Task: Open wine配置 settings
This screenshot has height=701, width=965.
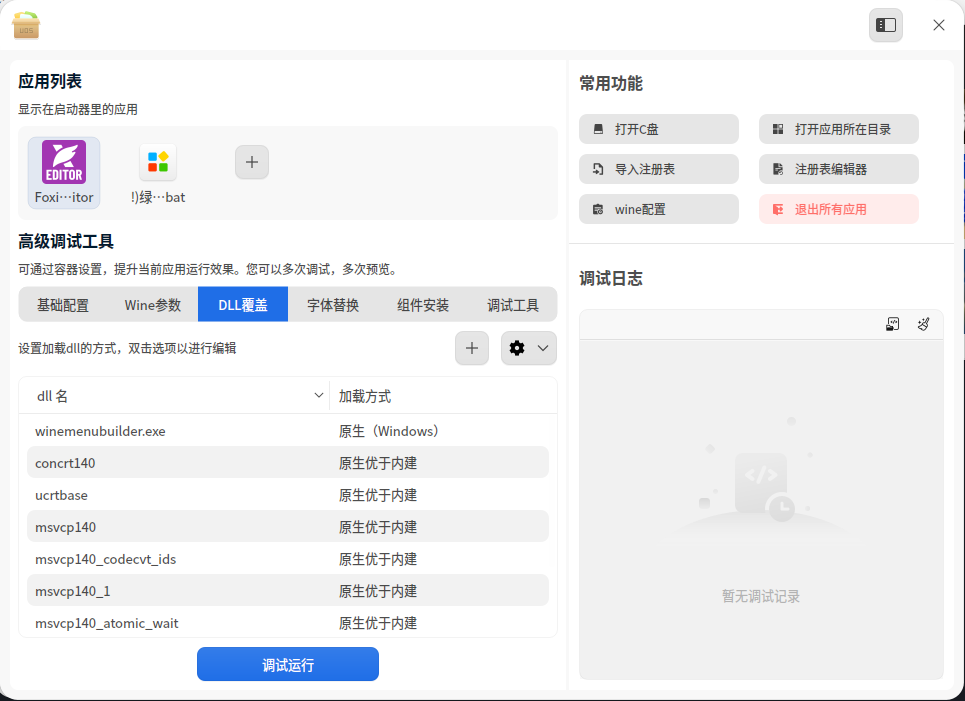Action: point(659,209)
